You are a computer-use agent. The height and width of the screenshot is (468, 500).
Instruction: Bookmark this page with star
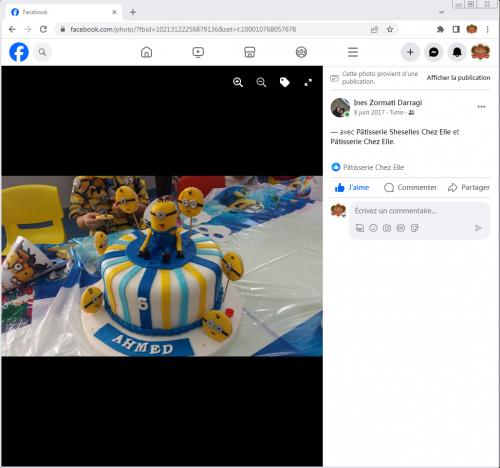coord(390,29)
